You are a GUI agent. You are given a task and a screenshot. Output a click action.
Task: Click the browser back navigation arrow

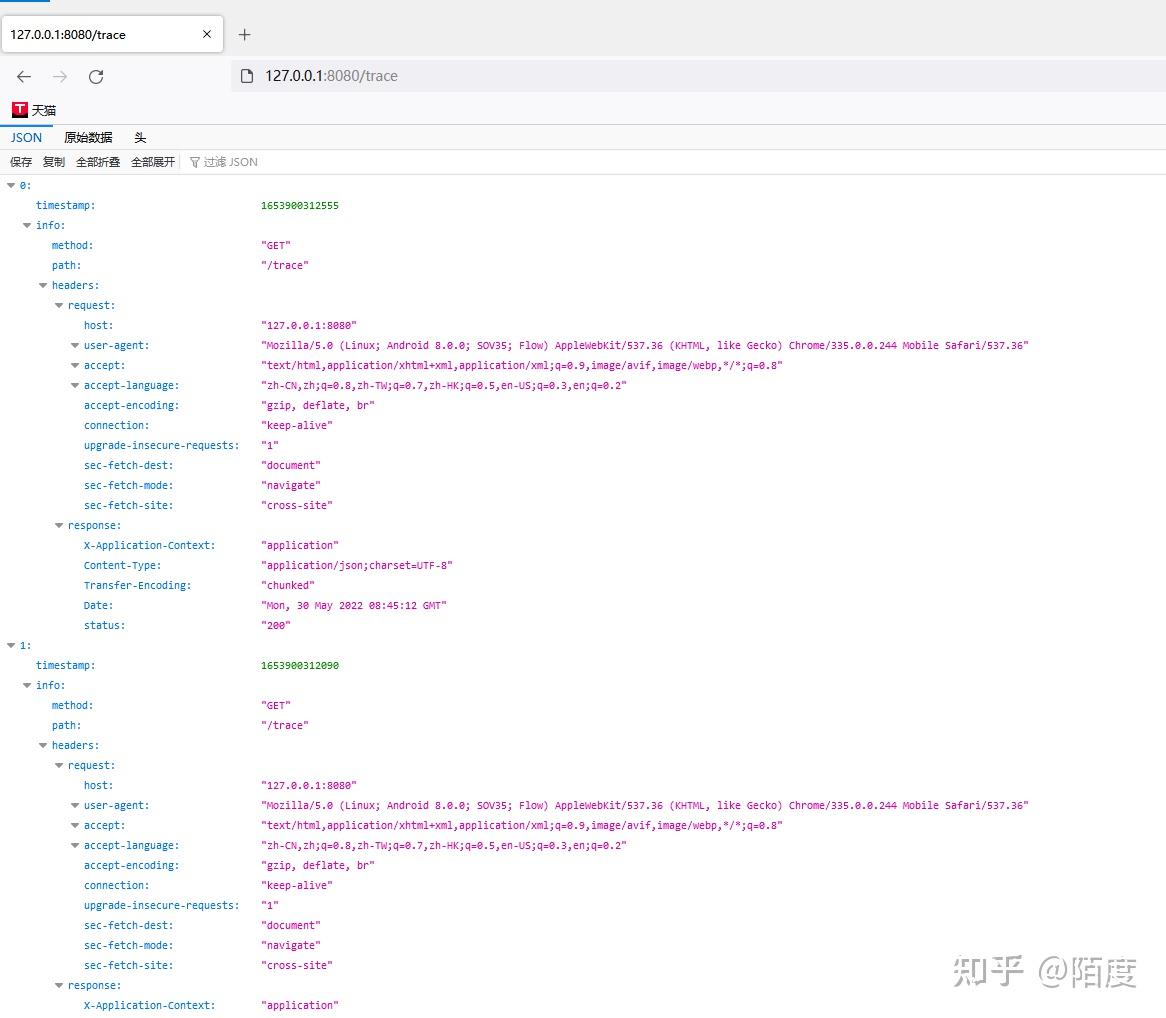[24, 76]
